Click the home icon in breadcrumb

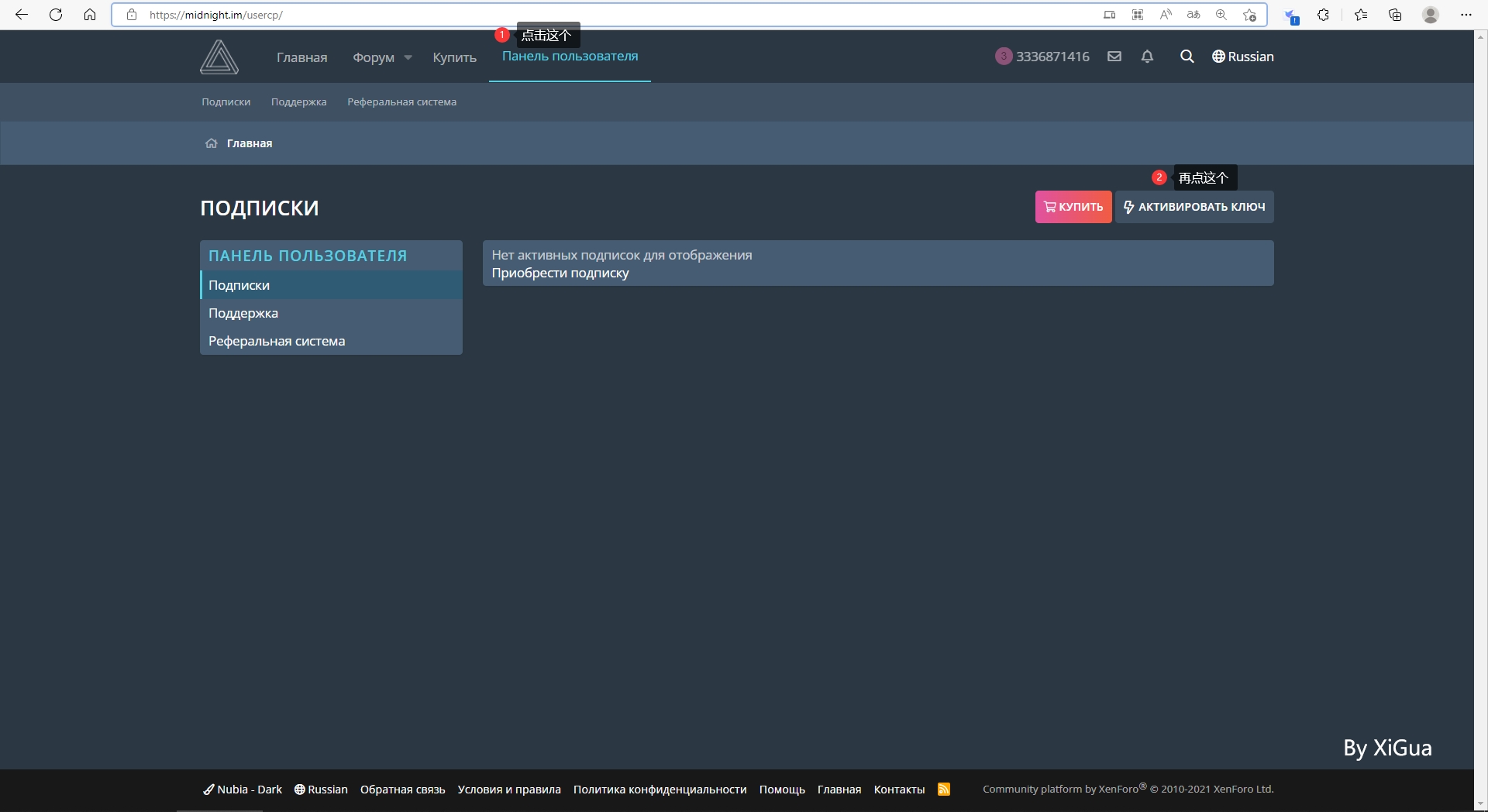coord(211,143)
